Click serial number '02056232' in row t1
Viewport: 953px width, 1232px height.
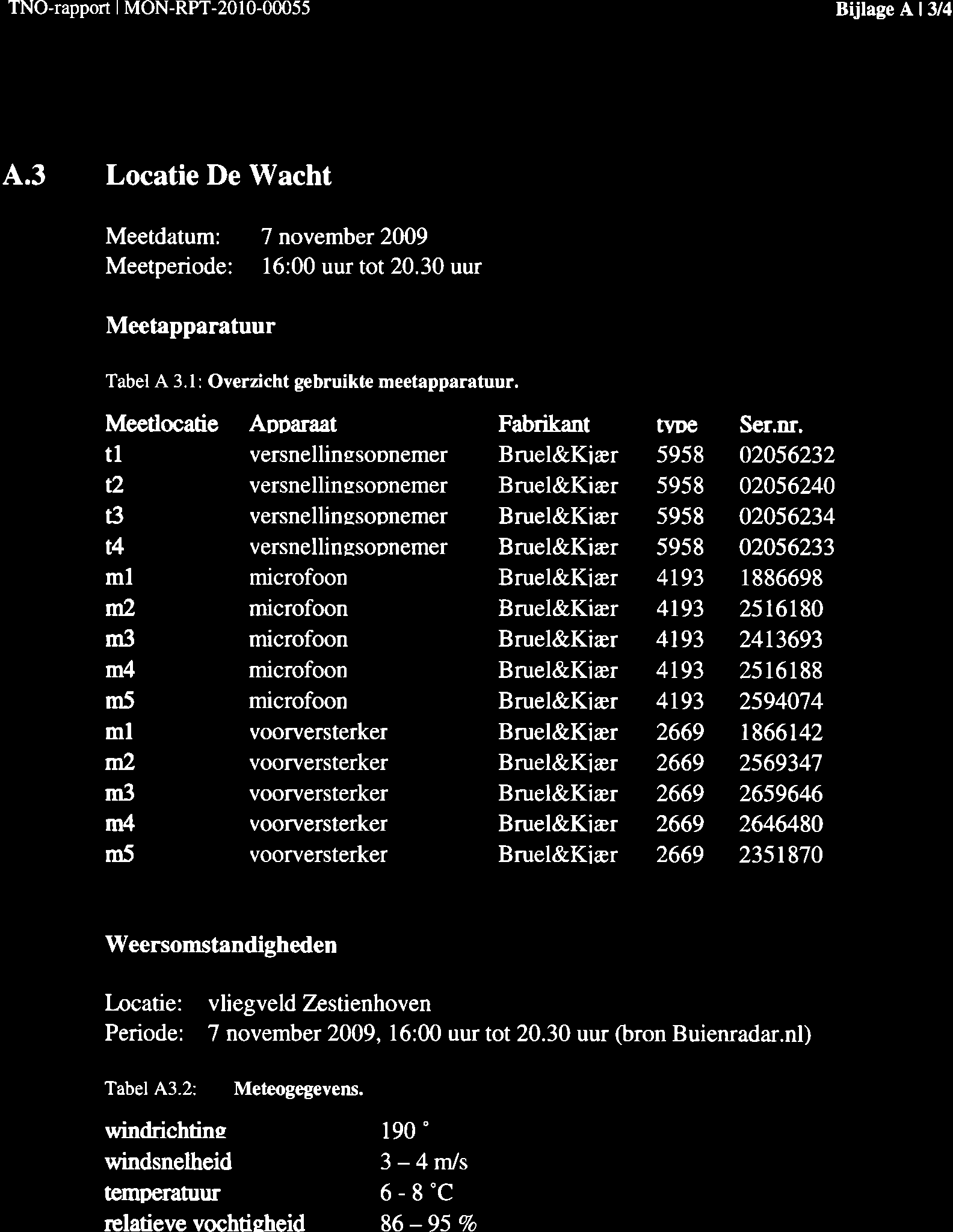[x=787, y=455]
